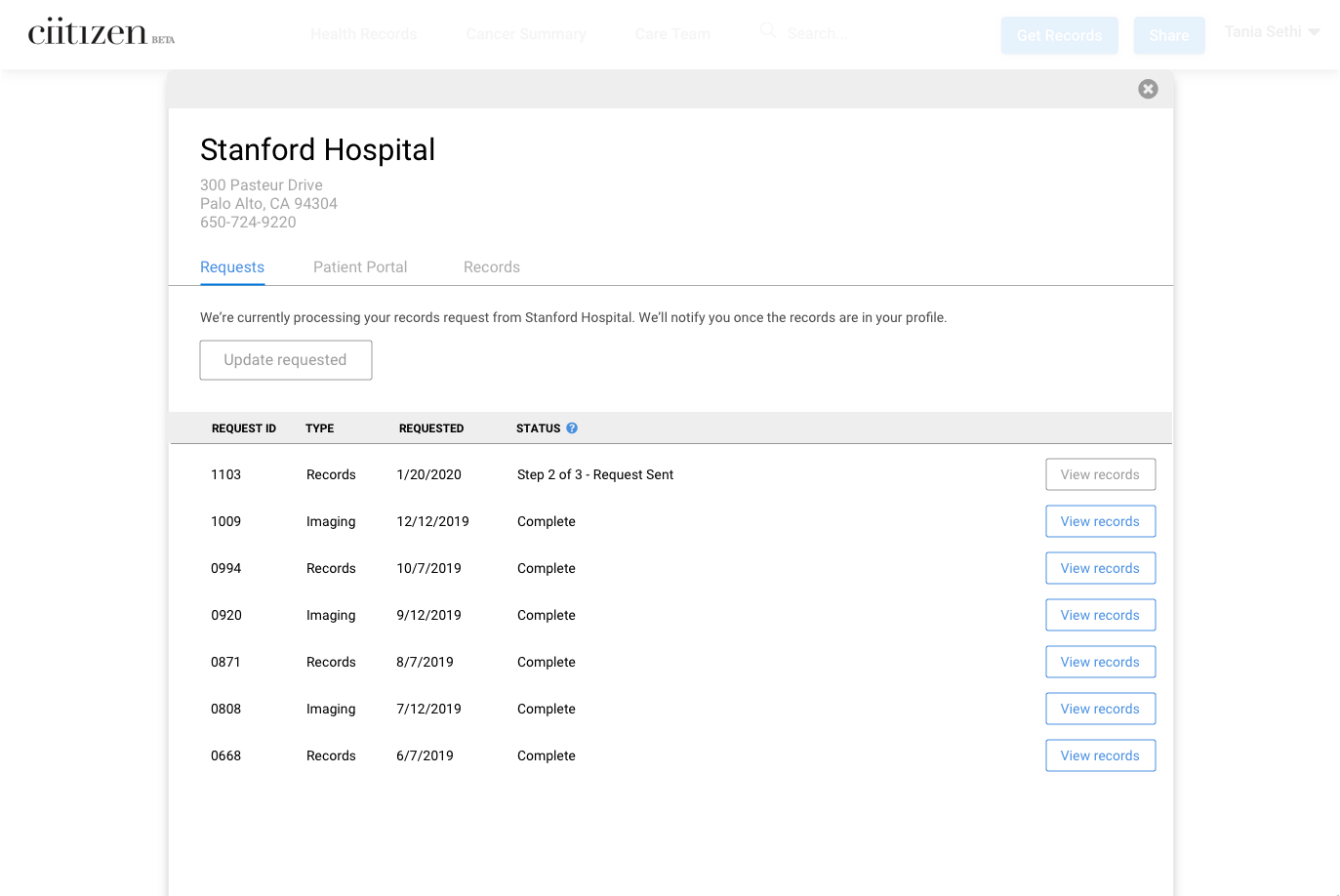This screenshot has width=1340, height=896.
Task: View records for pending request 1103
Action: pyautogui.click(x=1100, y=474)
